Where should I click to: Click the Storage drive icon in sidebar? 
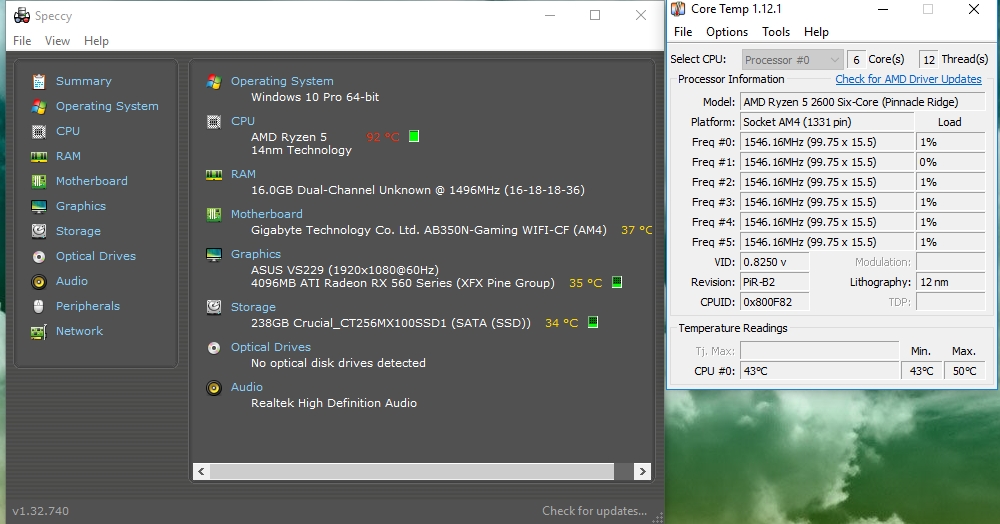[39, 231]
